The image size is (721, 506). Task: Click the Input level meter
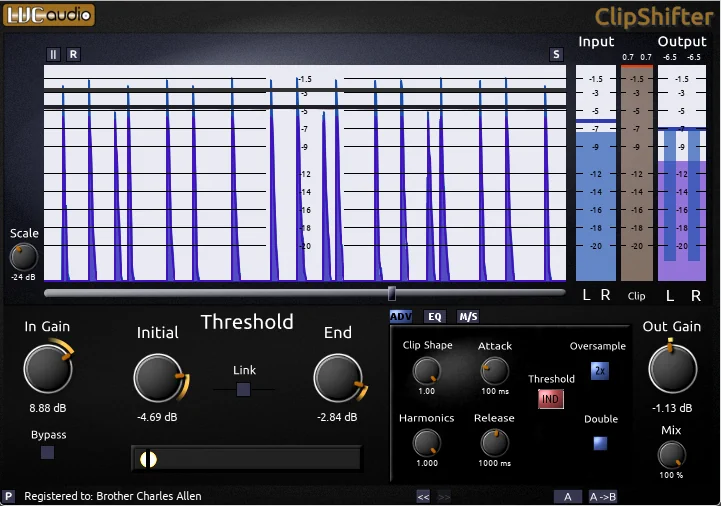coord(596,173)
